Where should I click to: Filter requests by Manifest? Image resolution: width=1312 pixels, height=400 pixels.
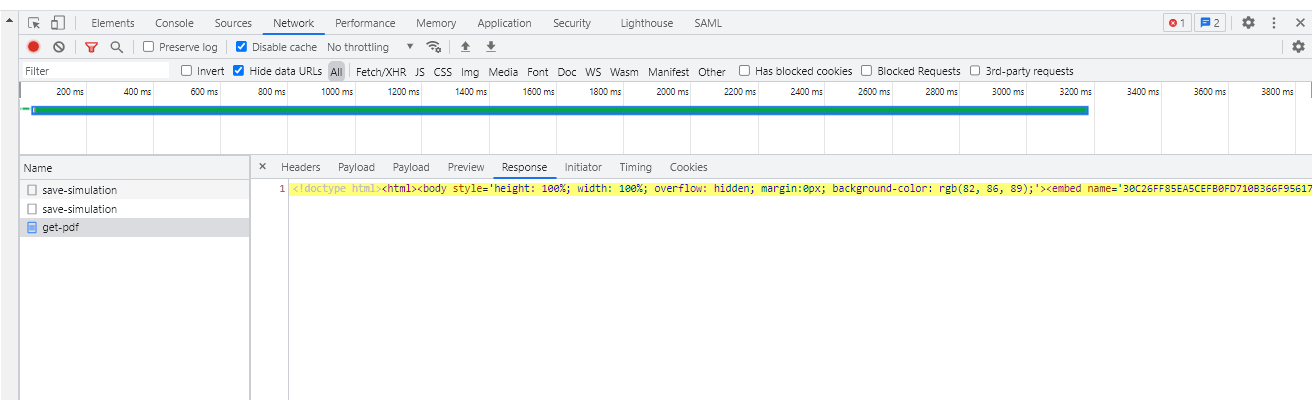668,71
